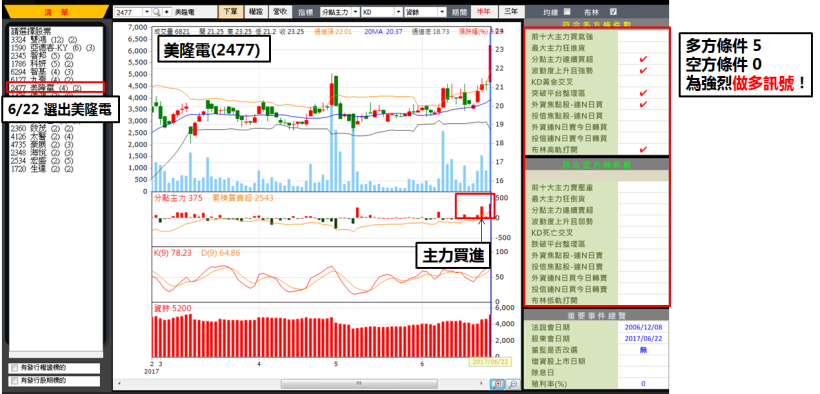Open the 分點主力 indicator dropdown
This screenshot has width=820, height=394.
coord(356,12)
